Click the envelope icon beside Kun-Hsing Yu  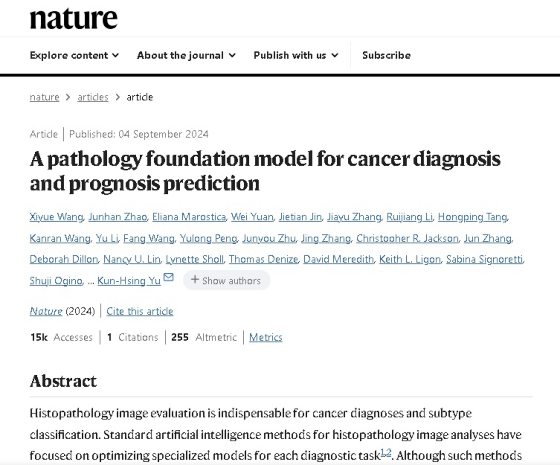(x=168, y=277)
